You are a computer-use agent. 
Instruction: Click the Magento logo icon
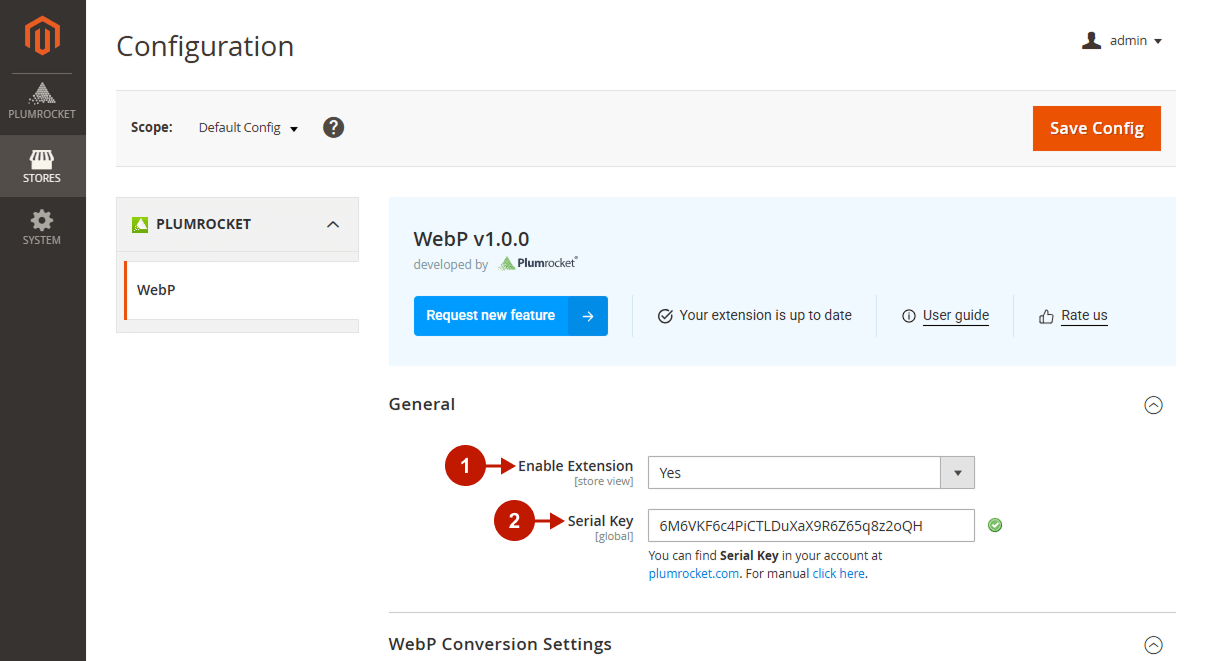point(42,37)
